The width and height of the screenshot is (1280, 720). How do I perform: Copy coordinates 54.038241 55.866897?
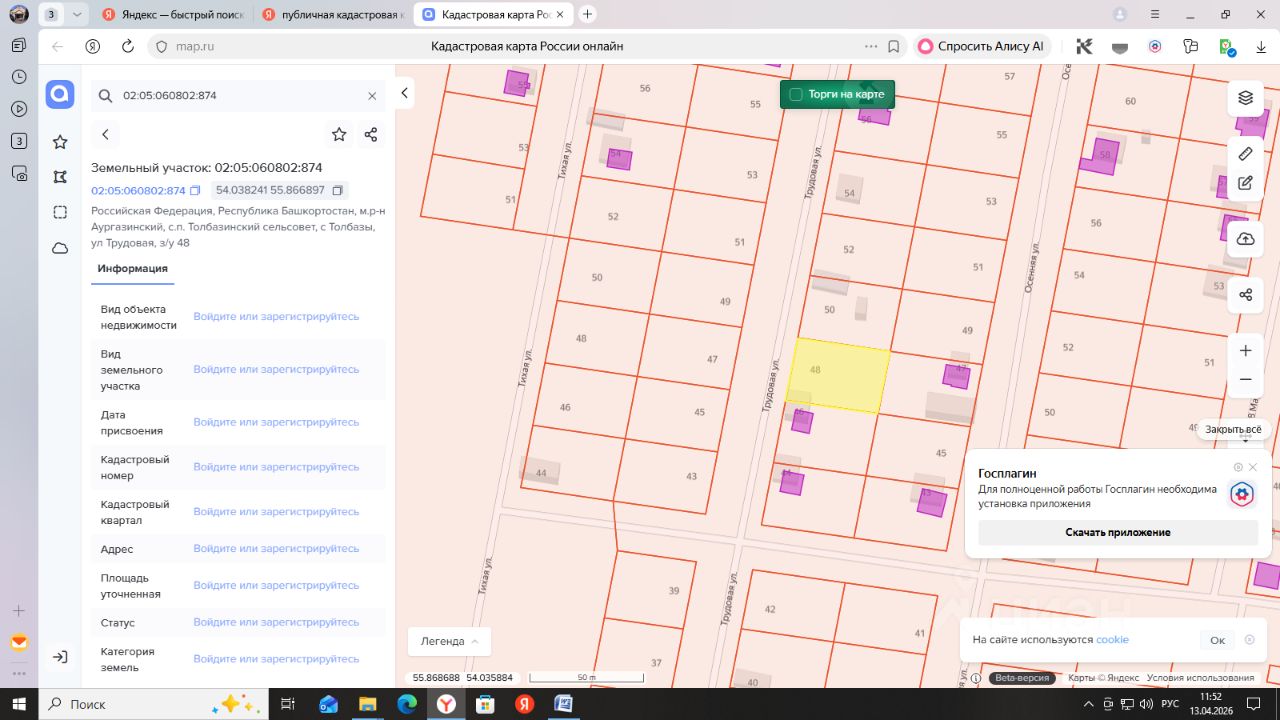tap(337, 190)
